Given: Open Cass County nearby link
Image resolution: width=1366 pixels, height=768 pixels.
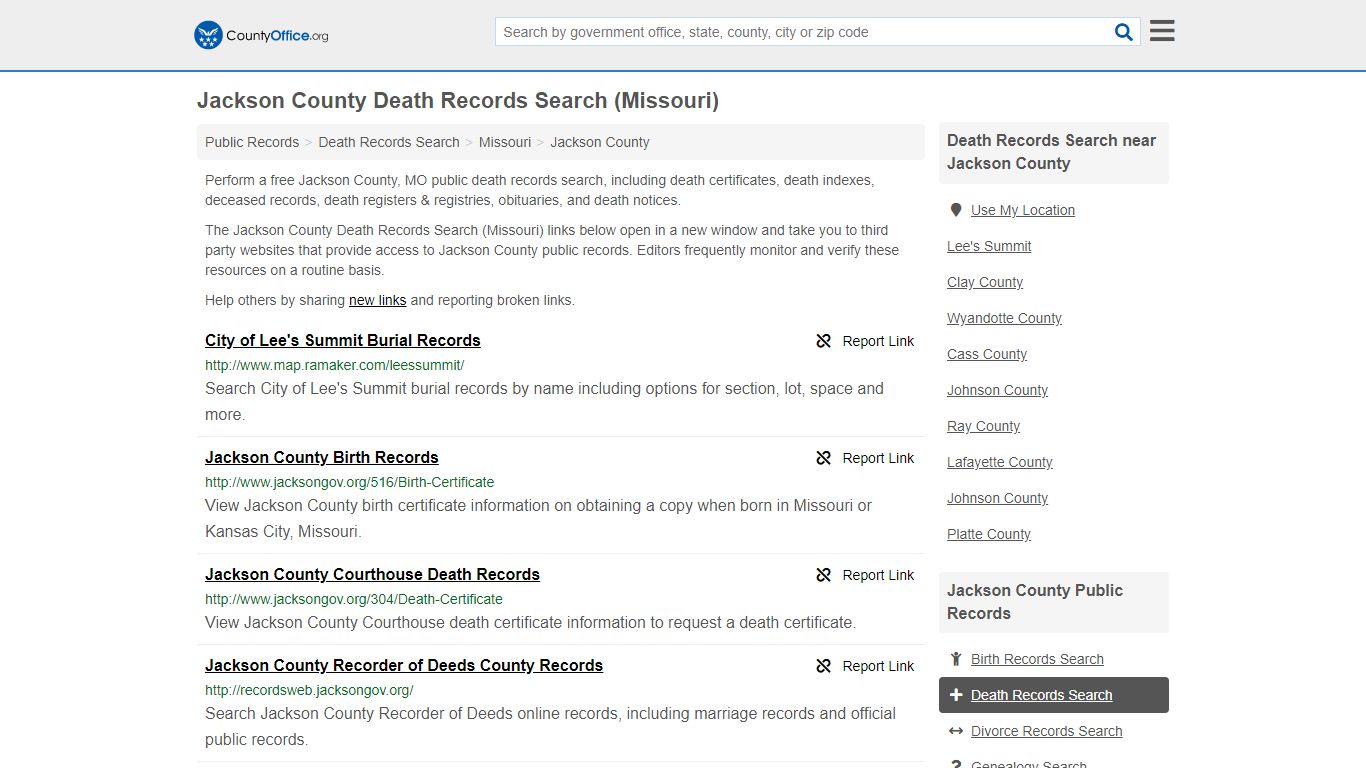Looking at the screenshot, I should [987, 354].
